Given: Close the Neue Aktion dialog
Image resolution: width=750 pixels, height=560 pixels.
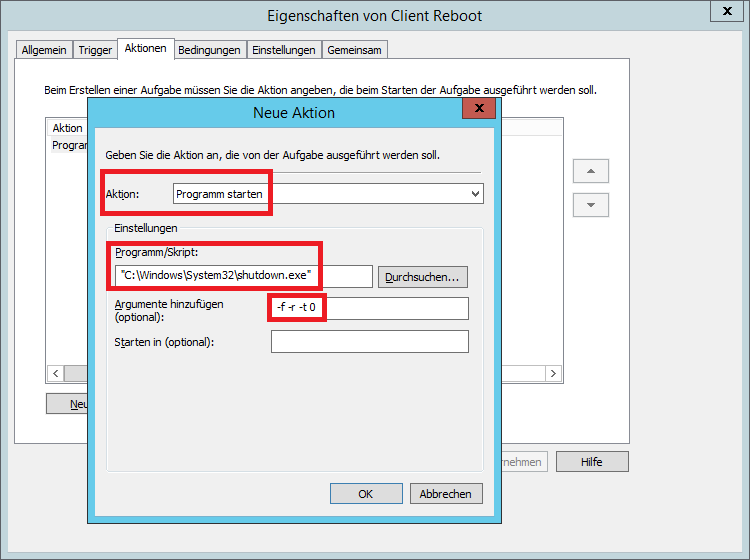Looking at the screenshot, I should [479, 108].
